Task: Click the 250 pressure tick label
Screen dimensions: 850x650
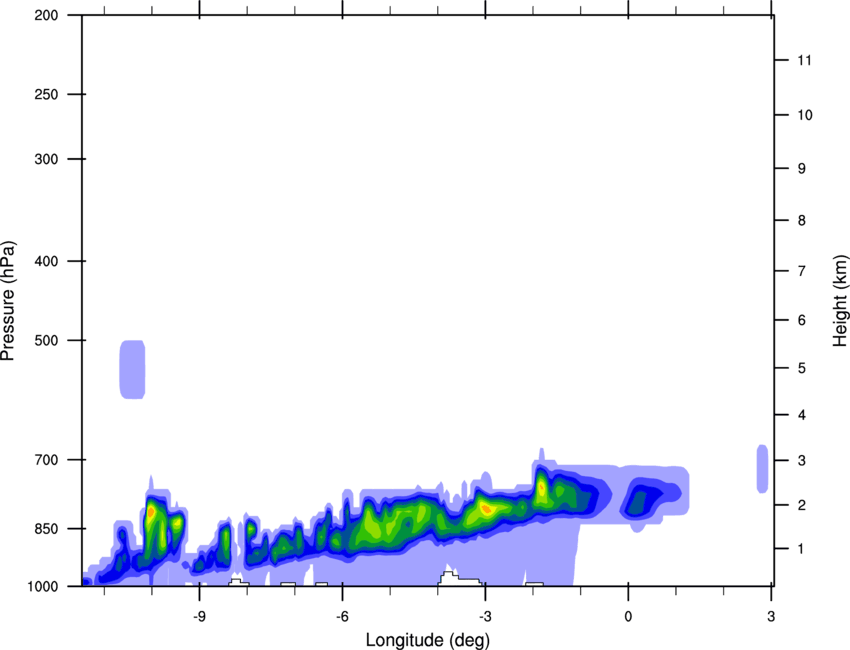Action: coord(46,94)
